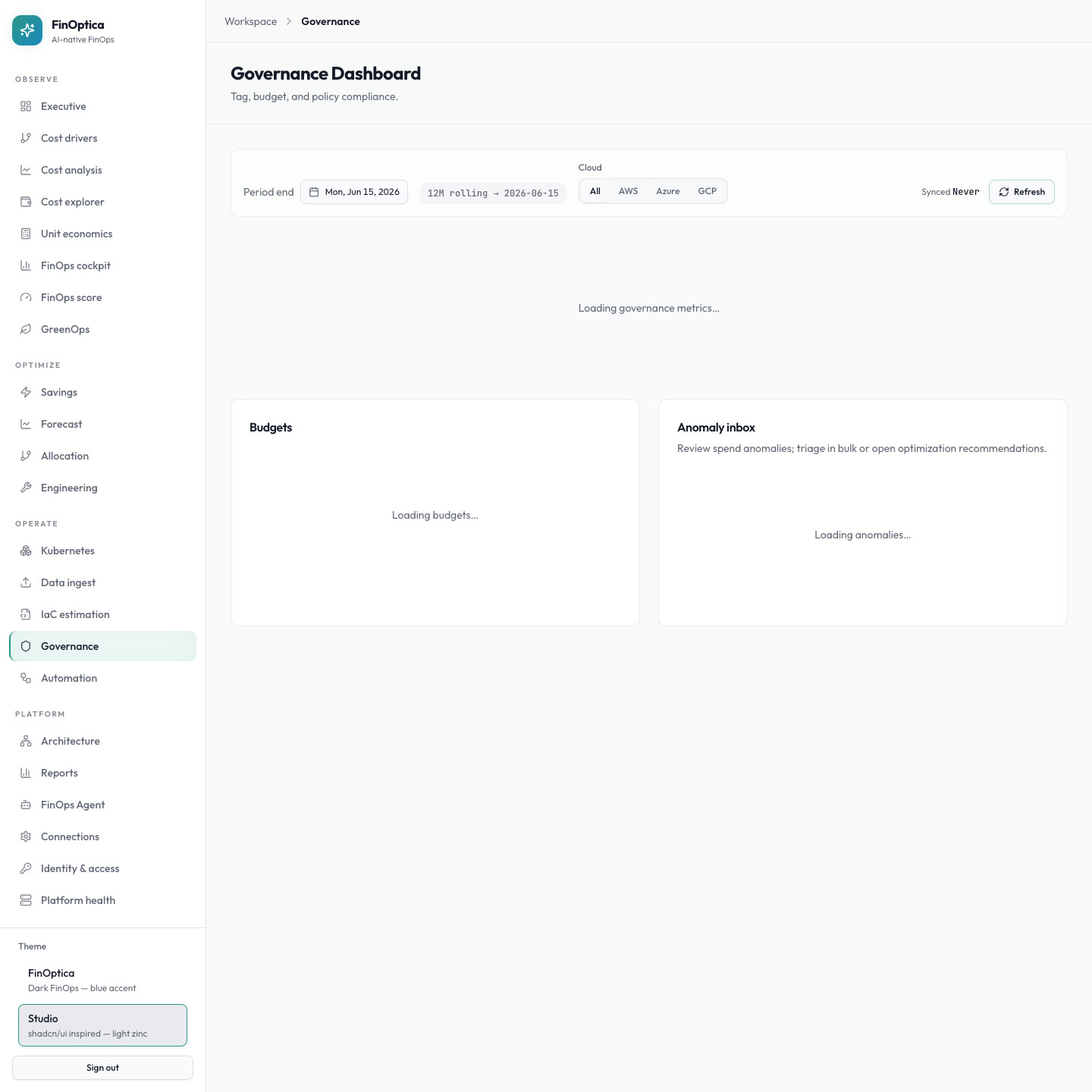The width and height of the screenshot is (1092, 1092).
Task: Click the circular arrows icon in Refresh button
Action: click(1004, 192)
